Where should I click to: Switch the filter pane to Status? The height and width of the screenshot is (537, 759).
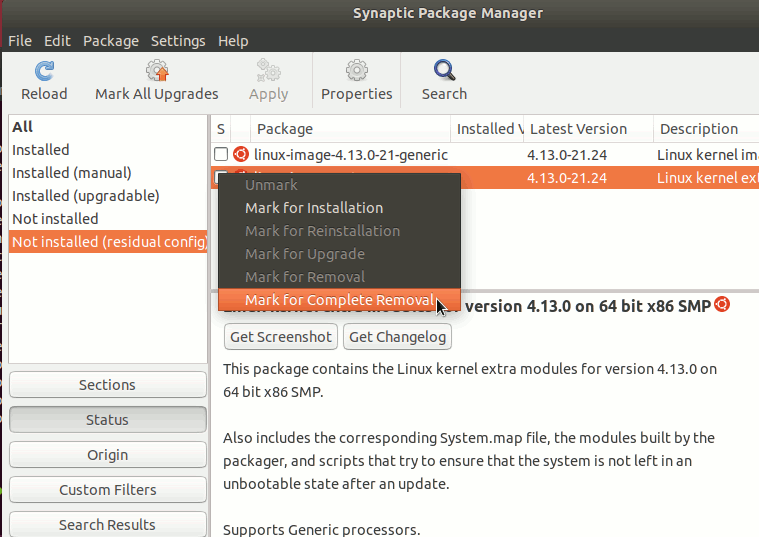pyautogui.click(x=107, y=420)
